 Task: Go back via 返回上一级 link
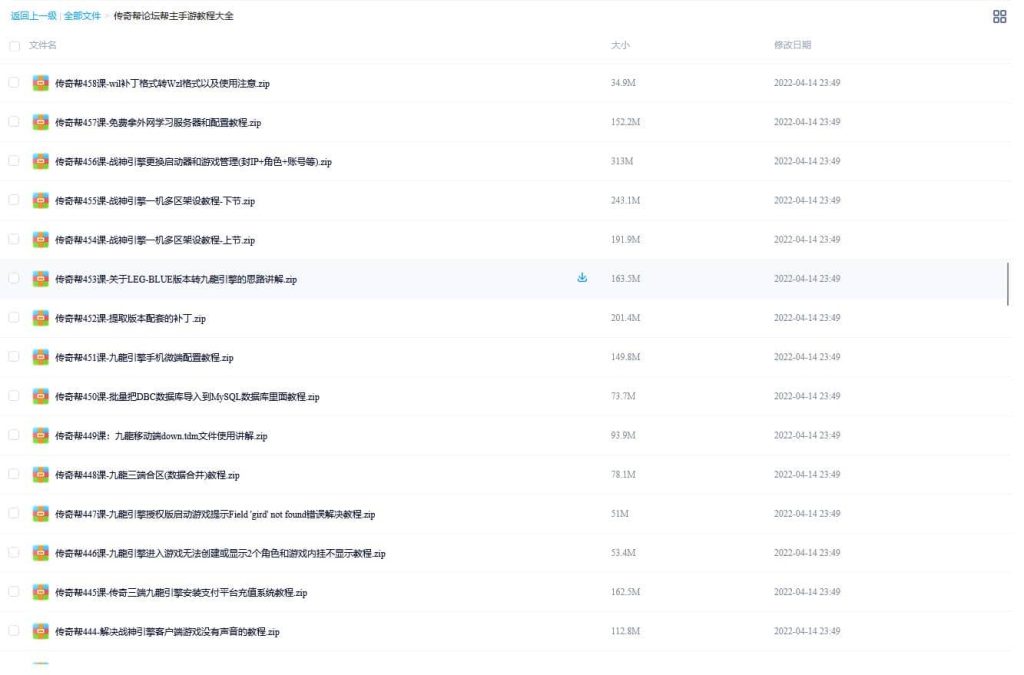tap(33, 16)
